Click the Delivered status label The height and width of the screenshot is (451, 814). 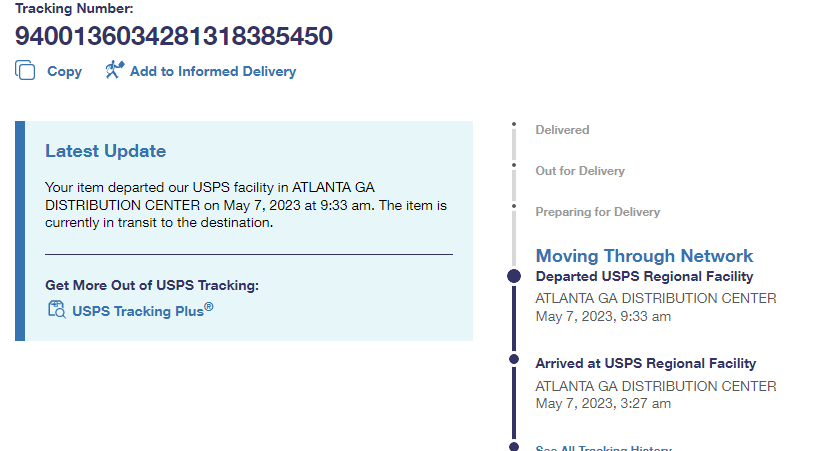pyautogui.click(x=562, y=130)
